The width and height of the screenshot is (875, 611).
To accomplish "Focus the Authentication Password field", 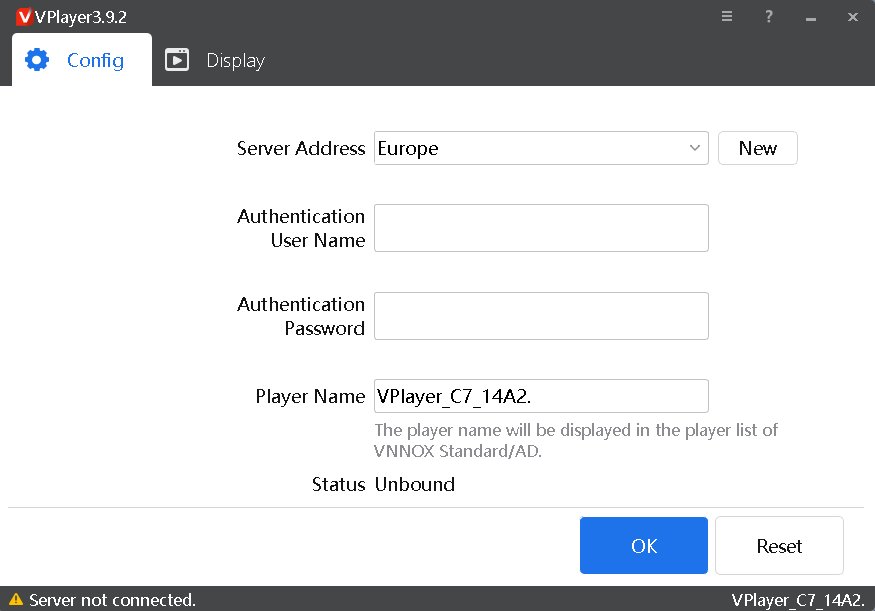I will pyautogui.click(x=541, y=316).
